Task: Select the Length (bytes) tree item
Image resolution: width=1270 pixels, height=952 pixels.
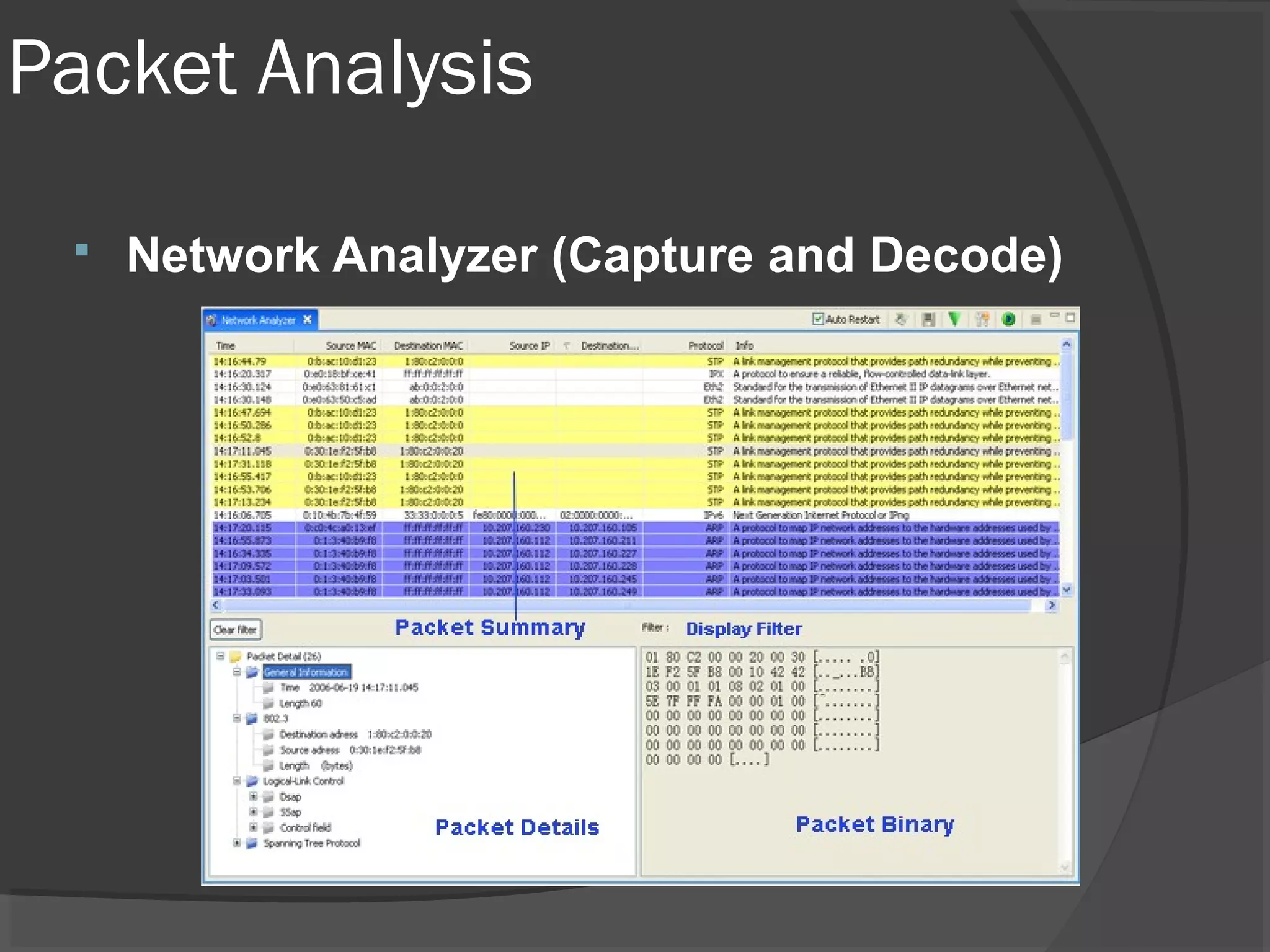Action: [x=316, y=766]
